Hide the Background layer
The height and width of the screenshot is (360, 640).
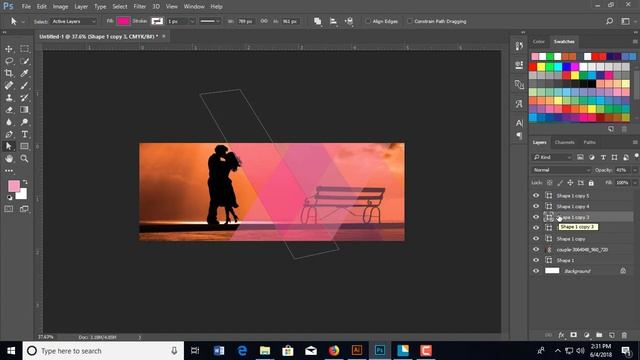(536, 271)
